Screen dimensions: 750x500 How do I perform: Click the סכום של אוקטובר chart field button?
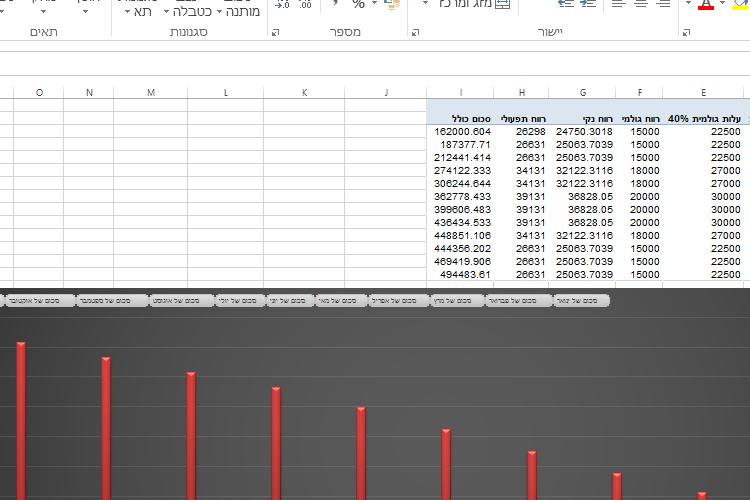pos(40,300)
